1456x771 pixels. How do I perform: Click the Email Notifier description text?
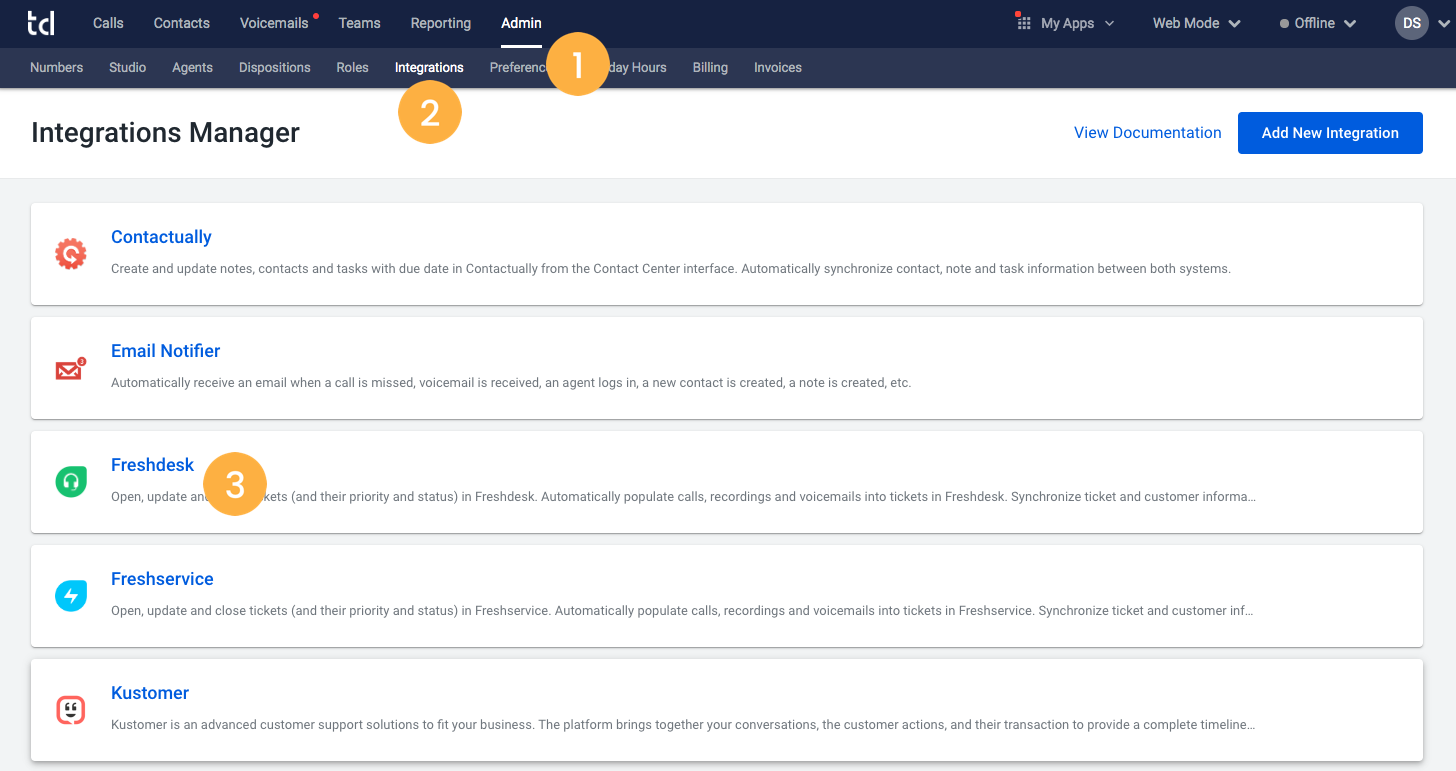click(x=511, y=383)
